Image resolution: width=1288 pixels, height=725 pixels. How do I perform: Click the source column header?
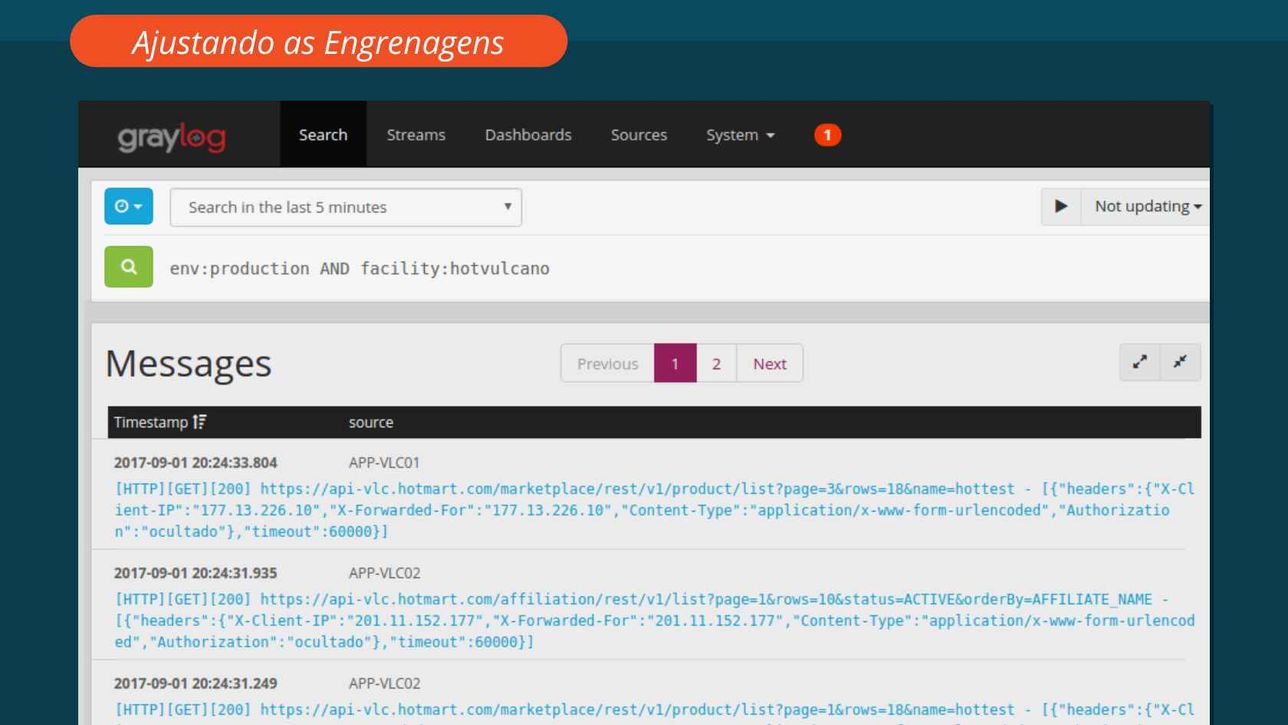point(371,423)
